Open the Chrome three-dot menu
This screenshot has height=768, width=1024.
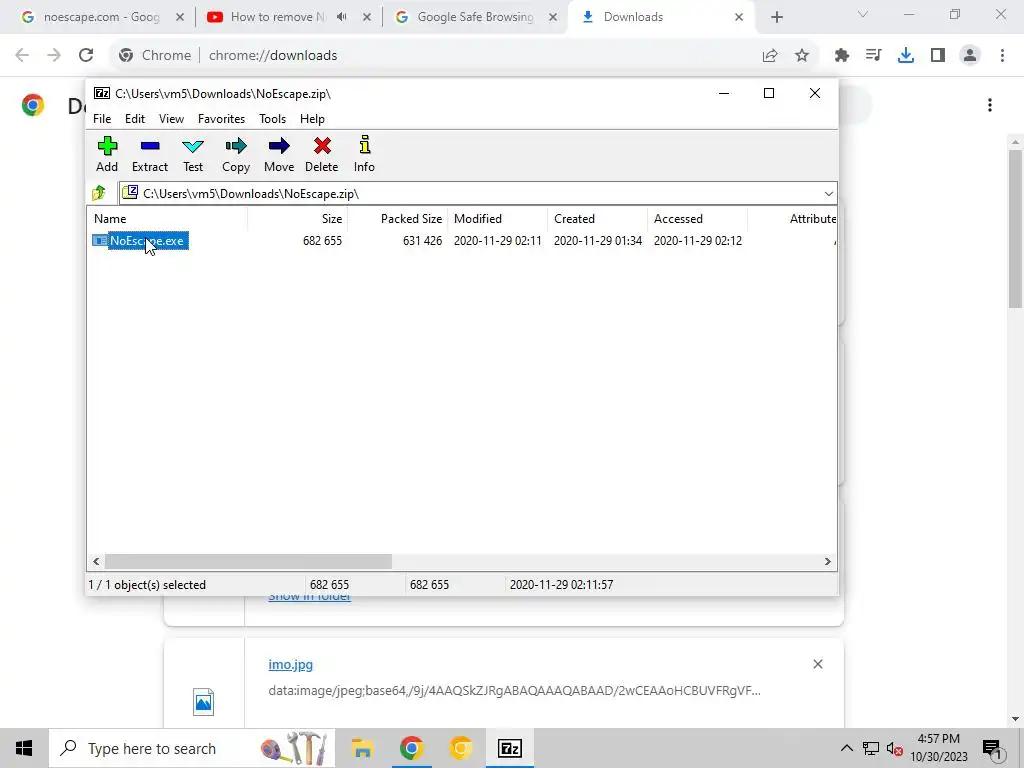(1002, 56)
